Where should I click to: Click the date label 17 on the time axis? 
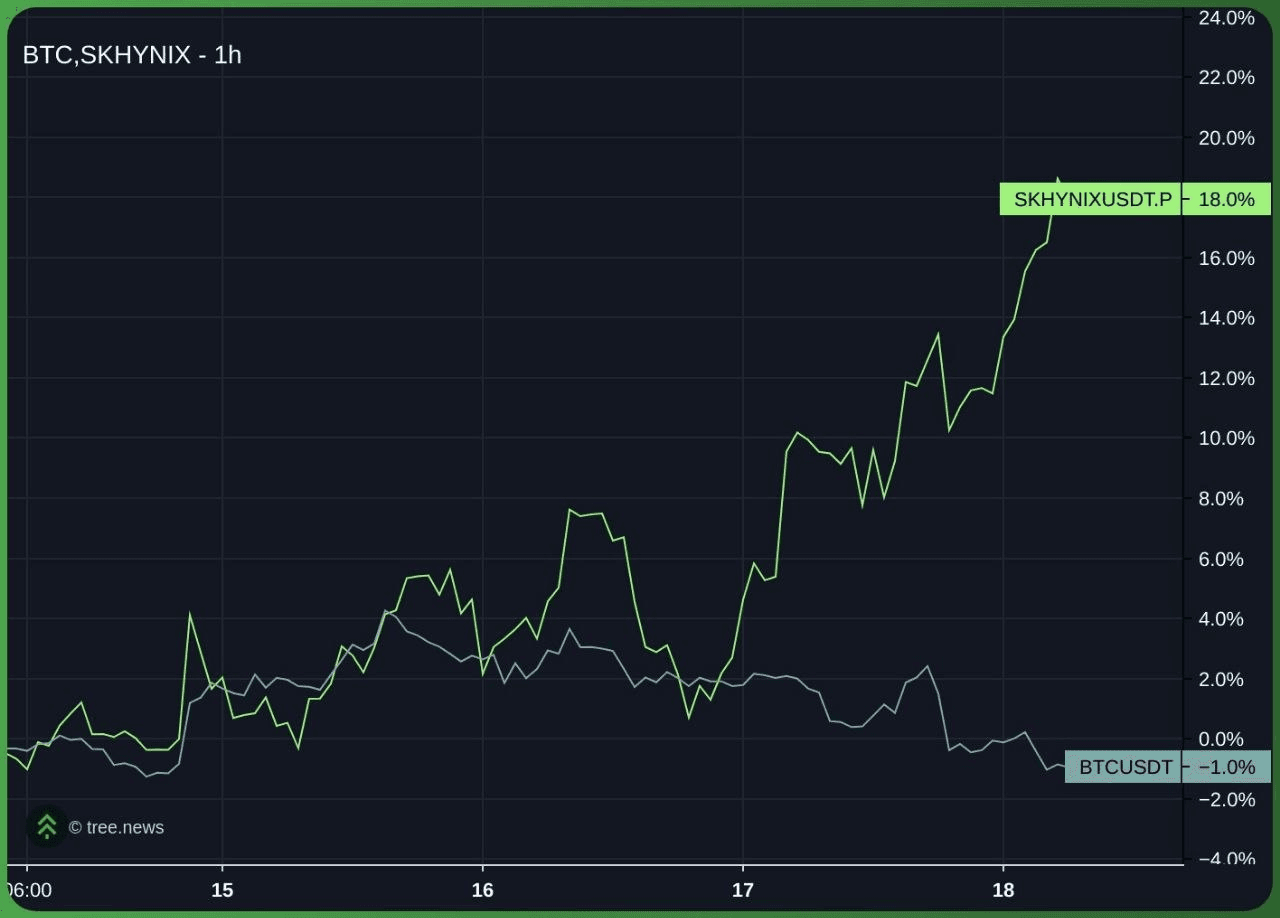click(743, 890)
